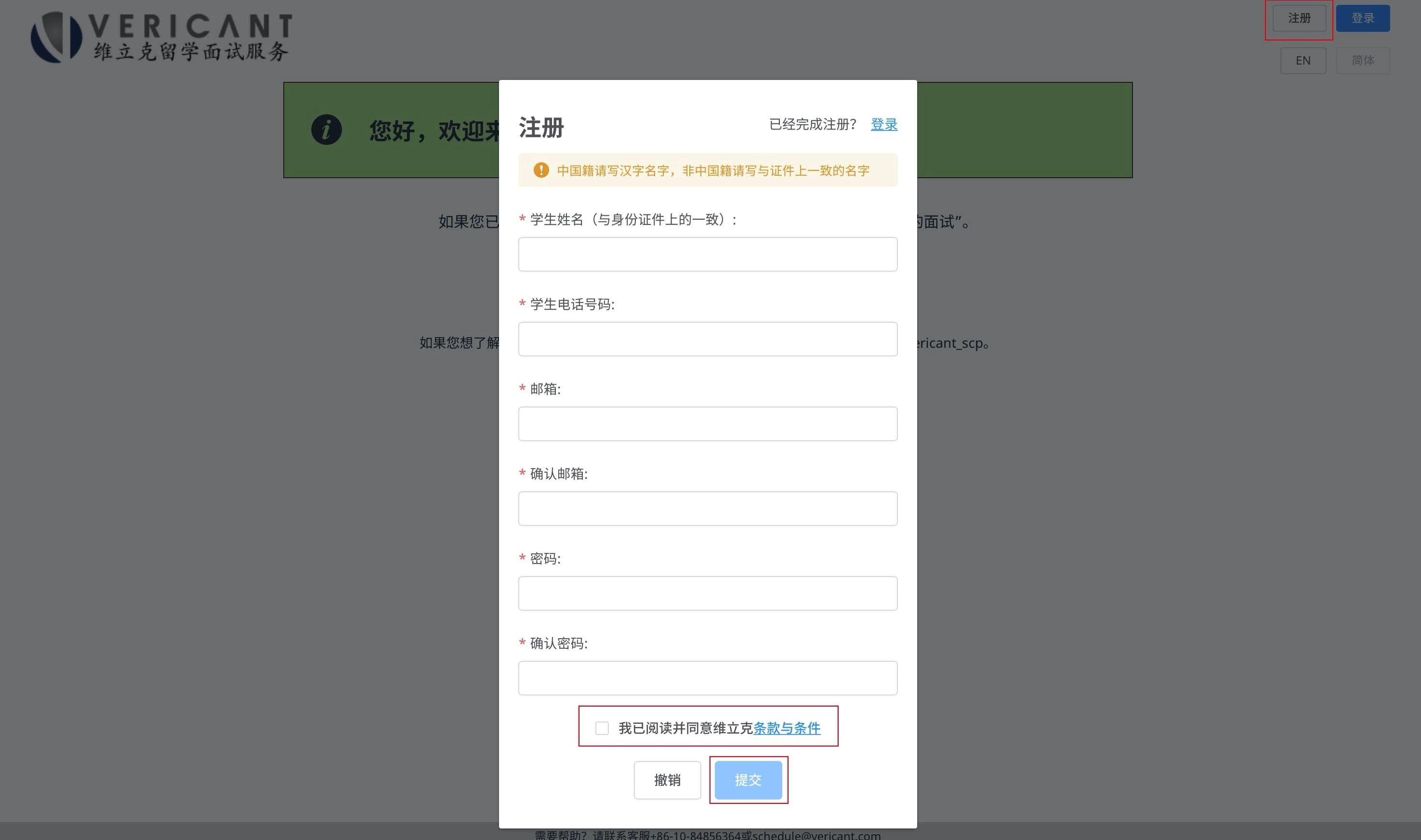Click the 提交 submit button
The width and height of the screenshot is (1421, 840).
(x=748, y=779)
